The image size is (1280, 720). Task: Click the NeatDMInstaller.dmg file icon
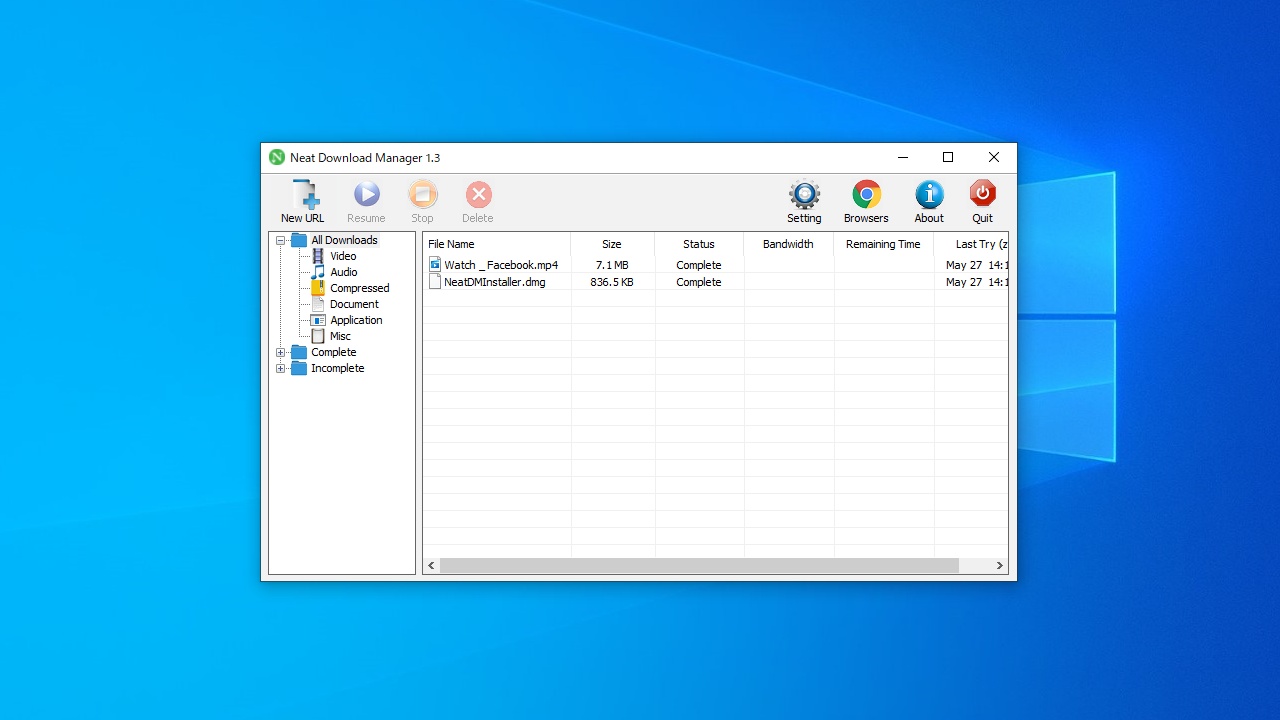pyautogui.click(x=435, y=282)
